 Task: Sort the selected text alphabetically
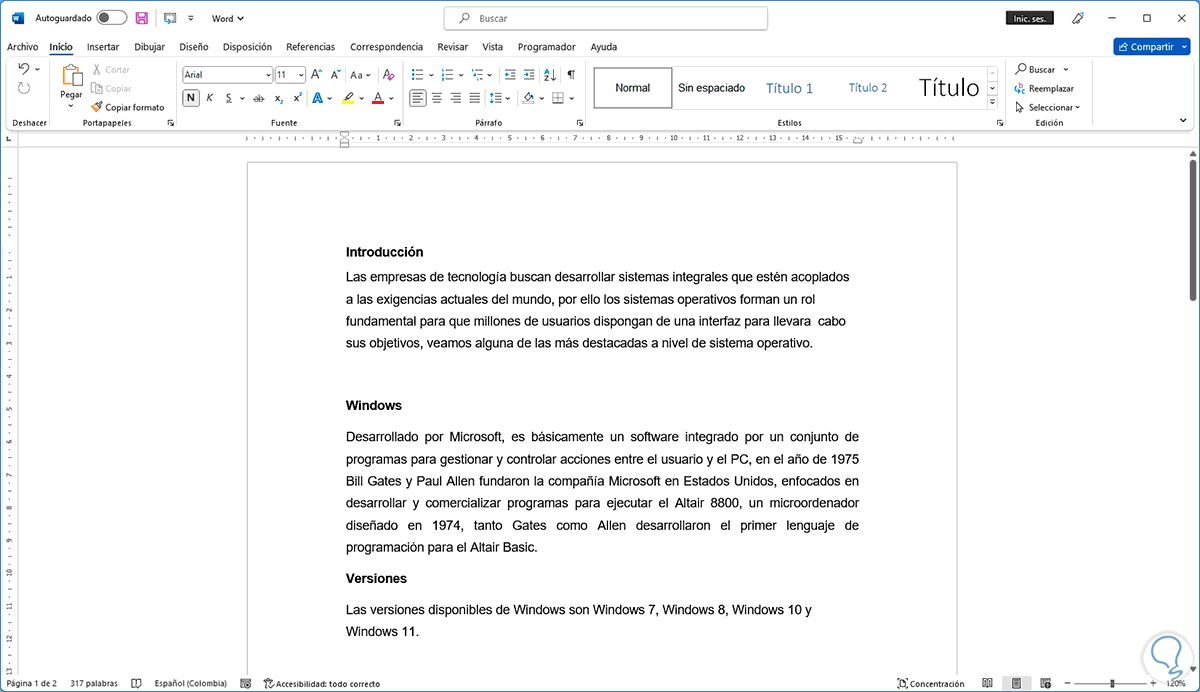point(550,74)
